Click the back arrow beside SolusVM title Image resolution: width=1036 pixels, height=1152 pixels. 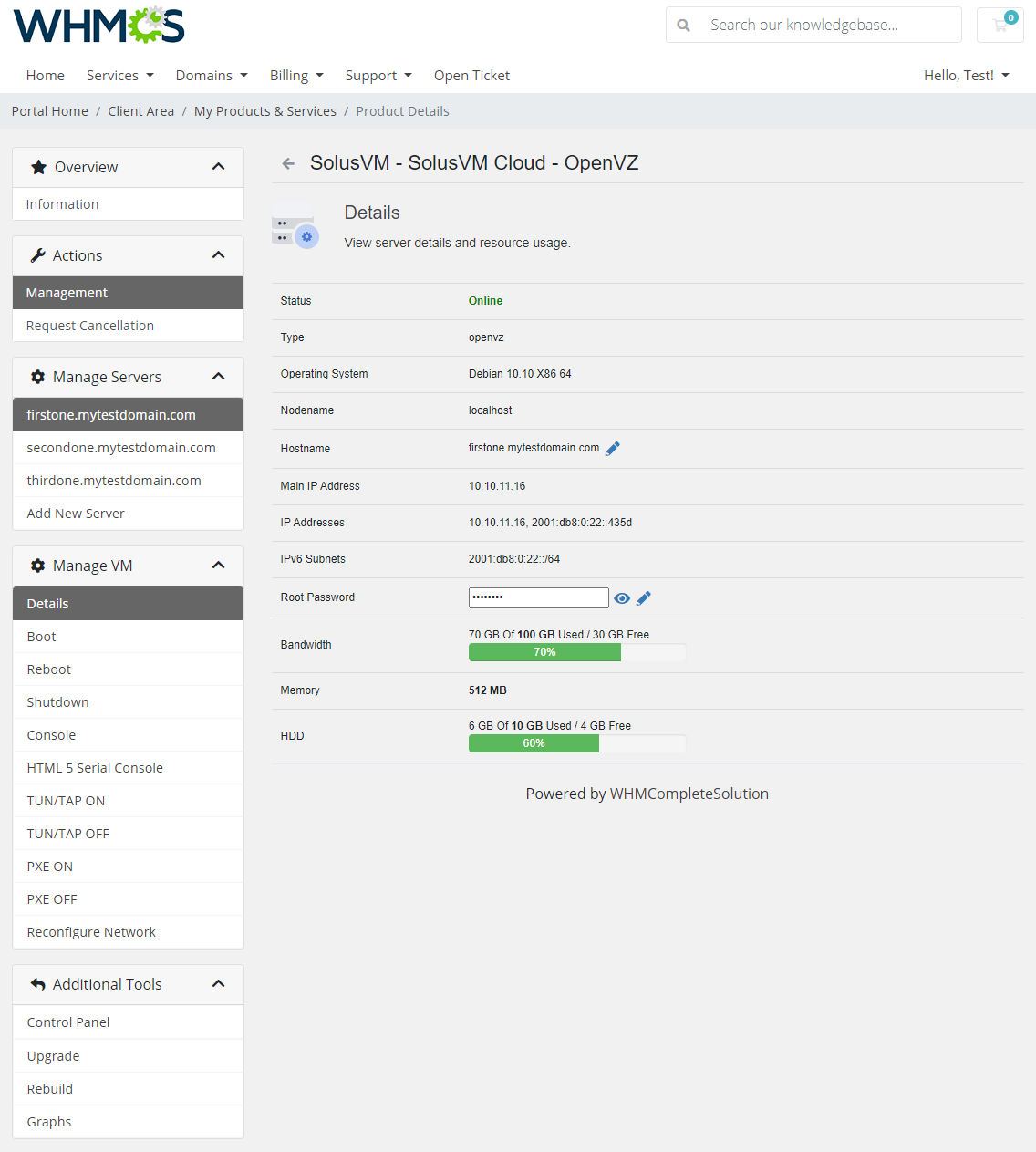tap(288, 164)
